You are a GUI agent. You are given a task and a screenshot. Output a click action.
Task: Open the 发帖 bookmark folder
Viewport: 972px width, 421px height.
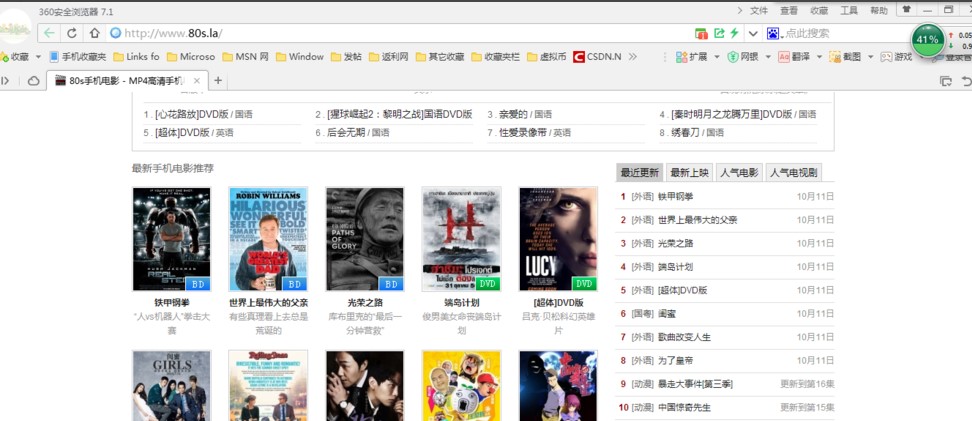[x=346, y=56]
